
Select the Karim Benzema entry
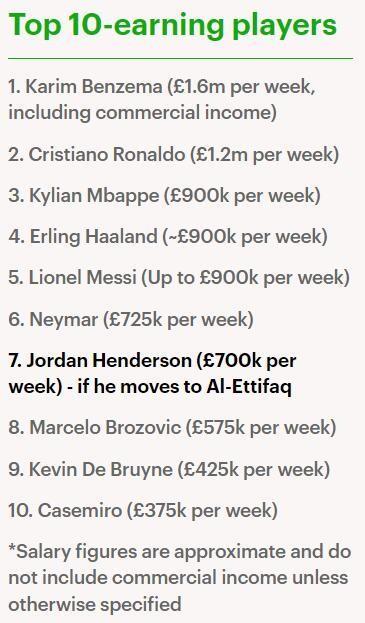click(x=162, y=99)
